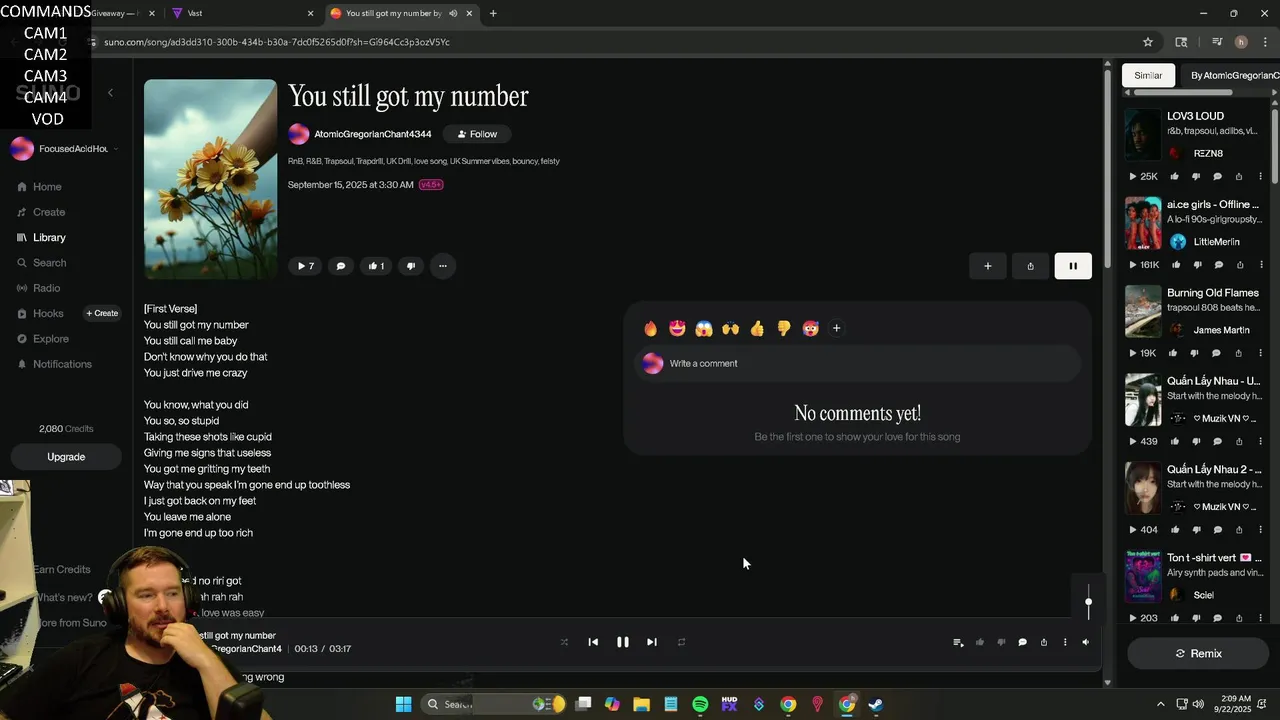
Task: Open the Burning Old Flames thumbnail
Action: point(1143,311)
